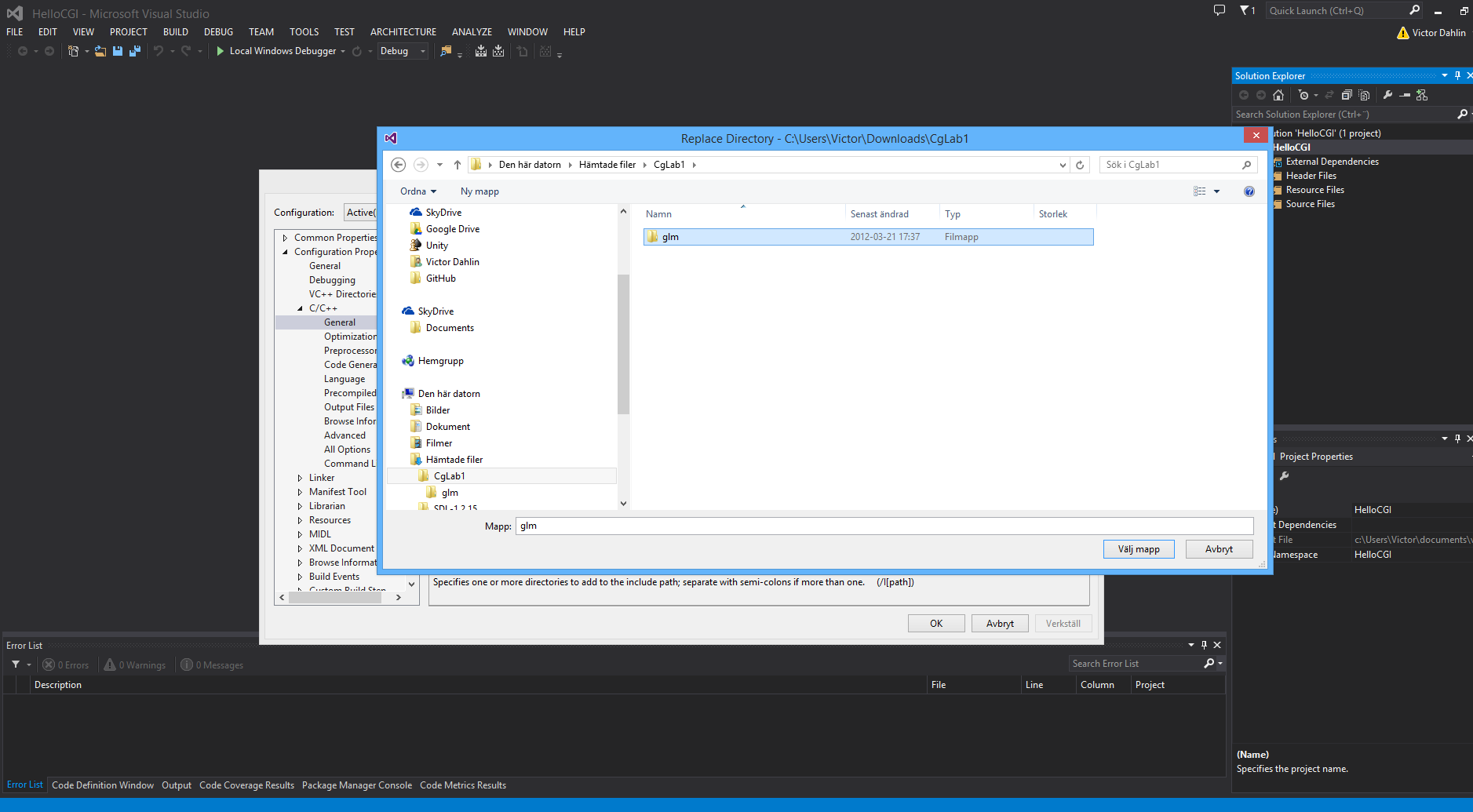Image resolution: width=1473 pixels, height=812 pixels.
Task: Click Solution Explorer Pending Changes Filter icon
Action: click(x=1303, y=95)
